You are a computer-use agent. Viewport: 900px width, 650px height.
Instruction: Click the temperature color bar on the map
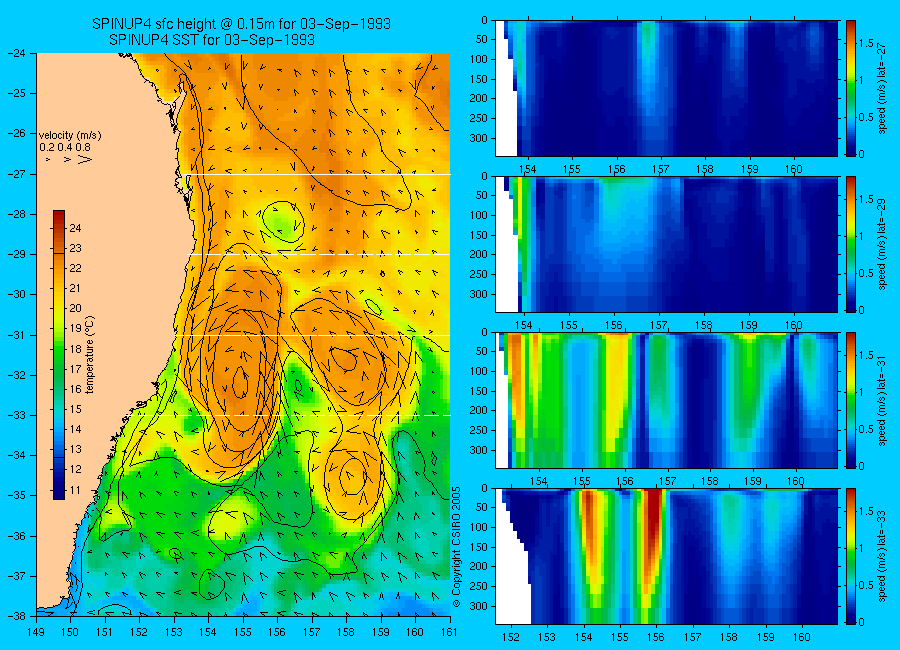click(x=59, y=355)
